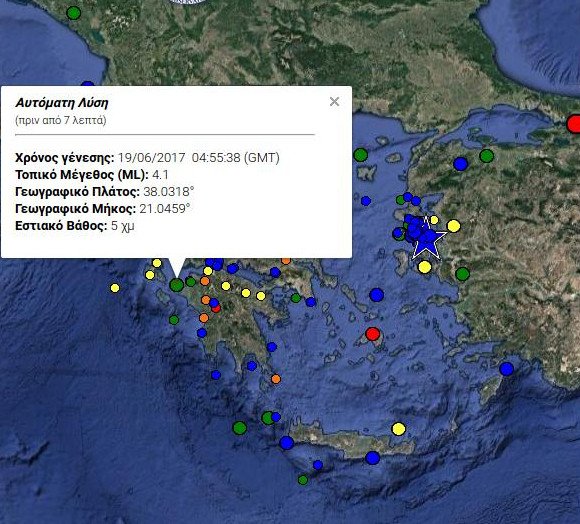The image size is (580, 524).
Task: Click the Εστιακό Βάθος value 5 χμ
Action: coord(122,226)
